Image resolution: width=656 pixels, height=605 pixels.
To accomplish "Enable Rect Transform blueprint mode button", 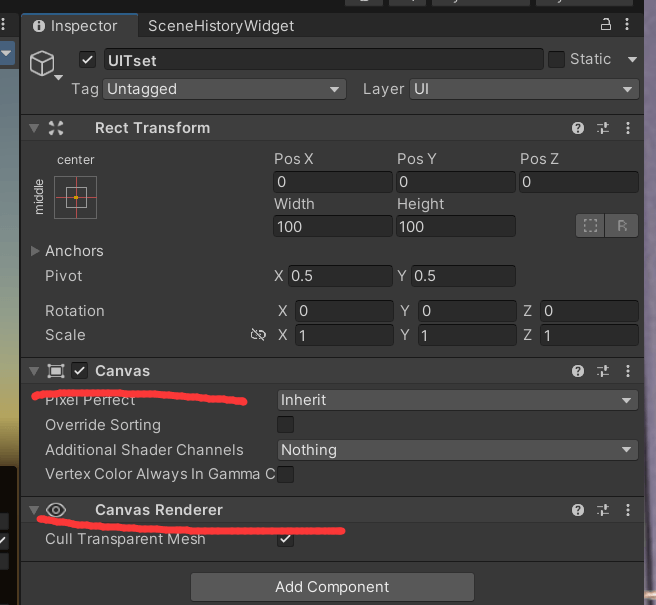I will click(589, 226).
